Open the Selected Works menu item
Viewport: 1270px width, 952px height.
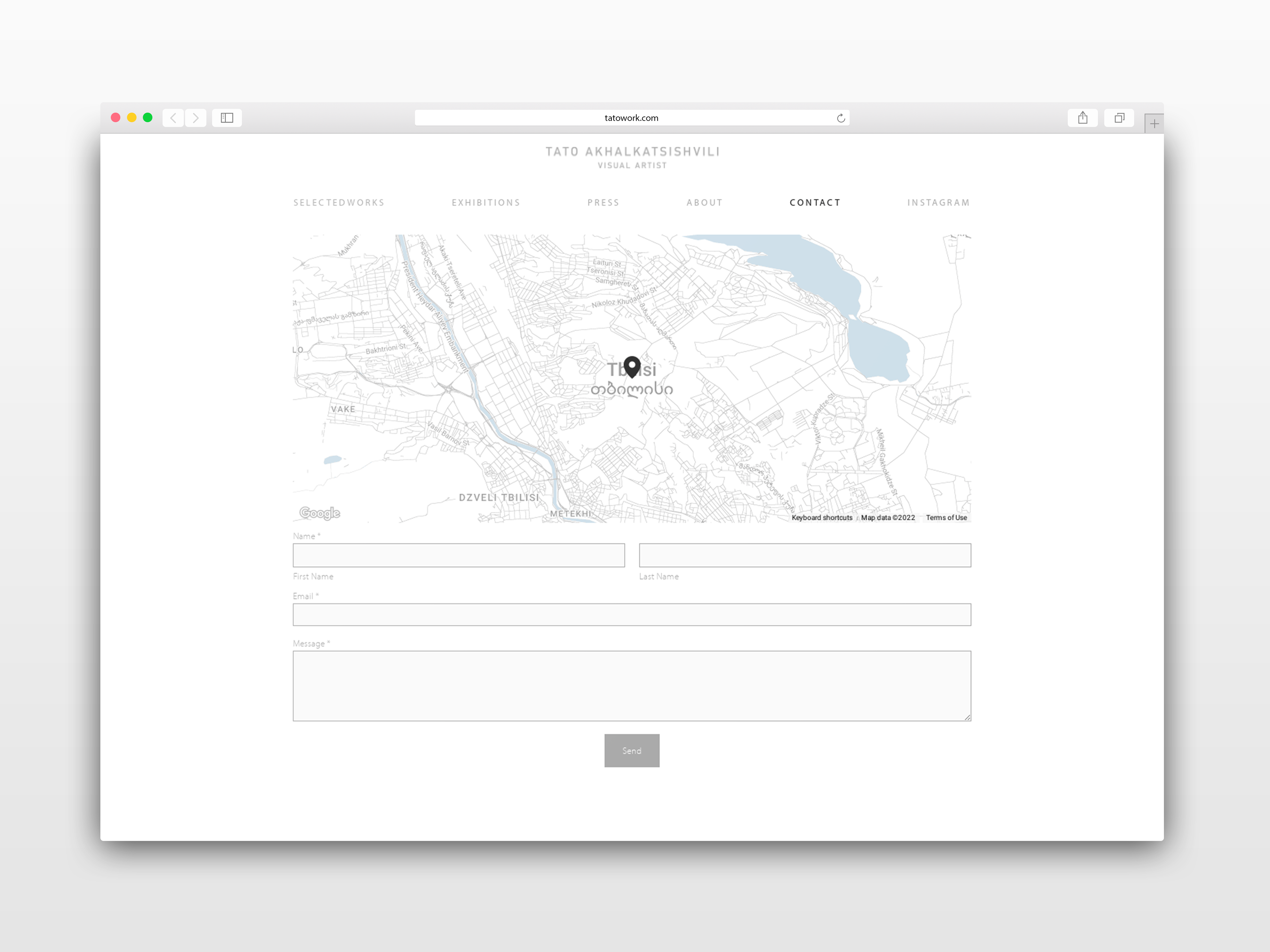(x=339, y=203)
